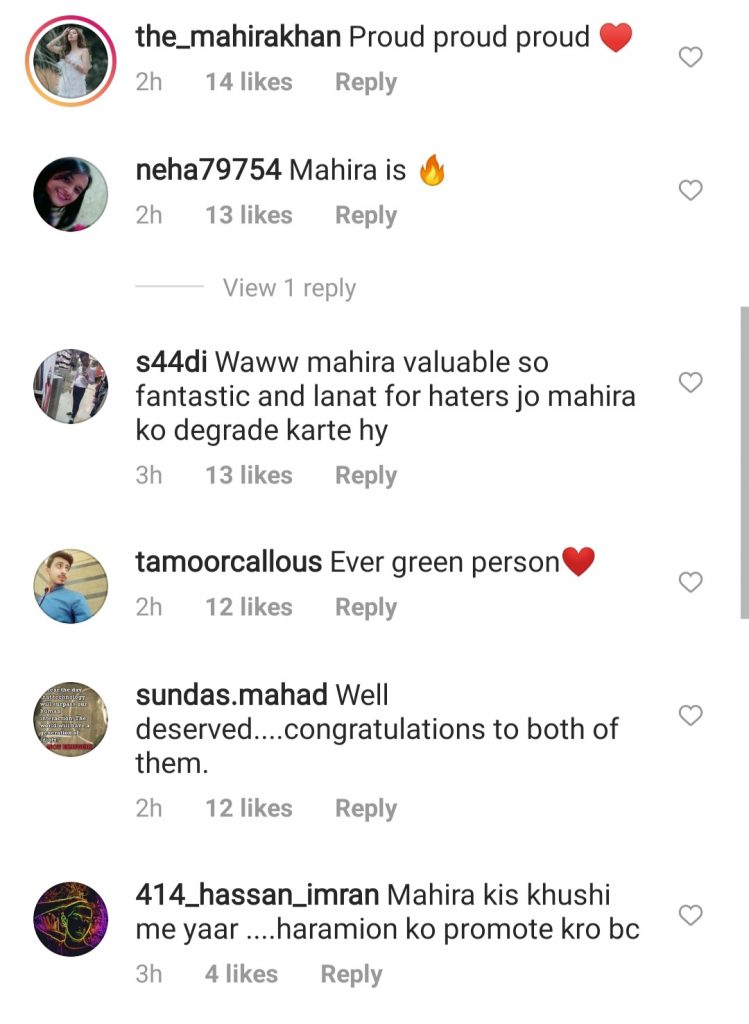The image size is (749, 1024).
Task: Open 414_hassan_imran's neon avatar
Action: 71,920
